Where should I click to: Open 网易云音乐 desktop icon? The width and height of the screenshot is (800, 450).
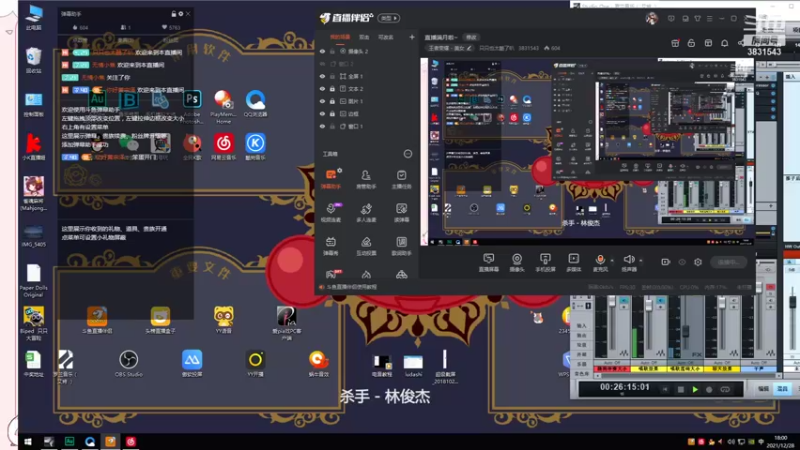[223, 147]
